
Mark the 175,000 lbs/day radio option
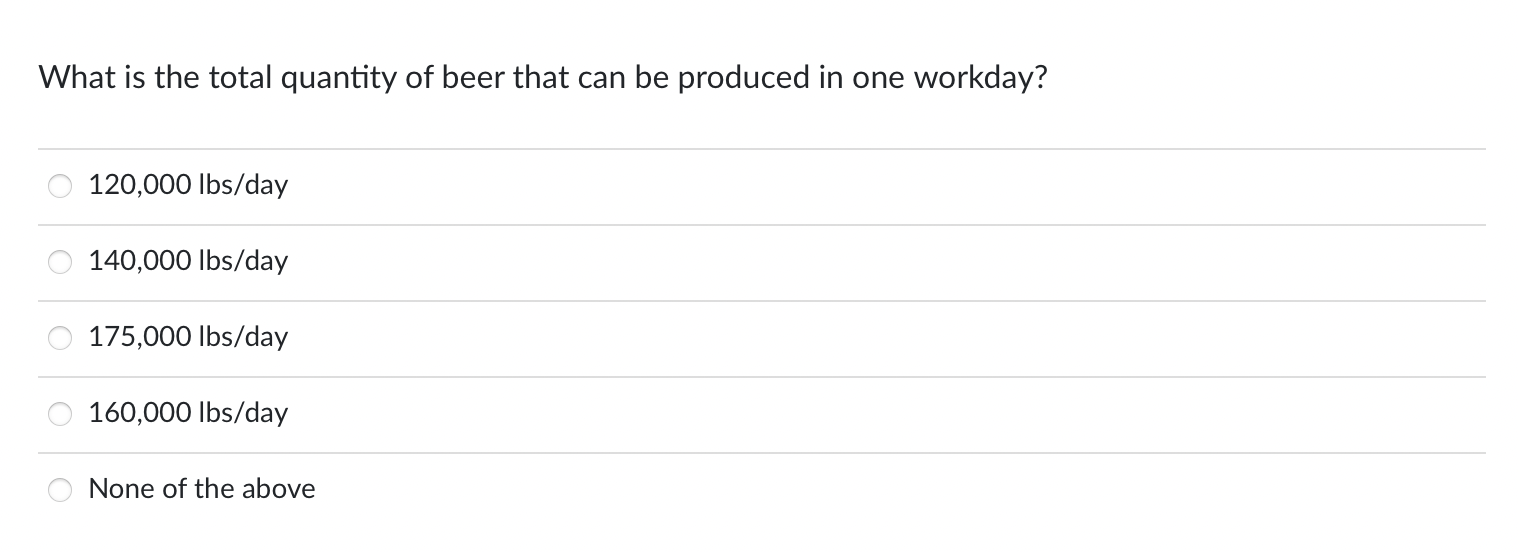tap(61, 338)
